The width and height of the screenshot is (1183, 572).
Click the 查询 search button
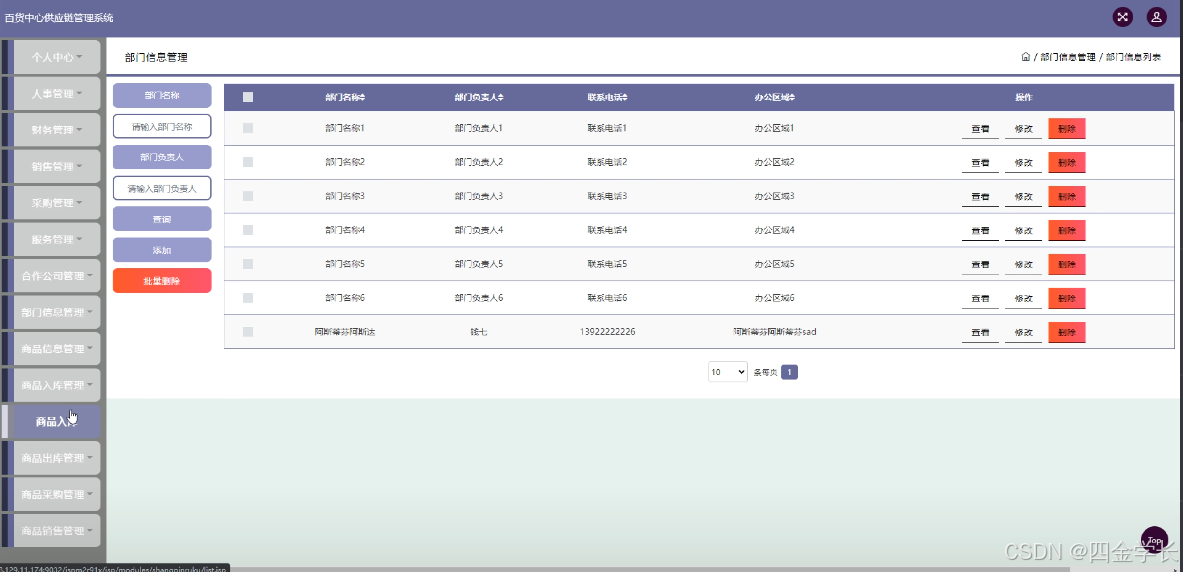coord(162,219)
